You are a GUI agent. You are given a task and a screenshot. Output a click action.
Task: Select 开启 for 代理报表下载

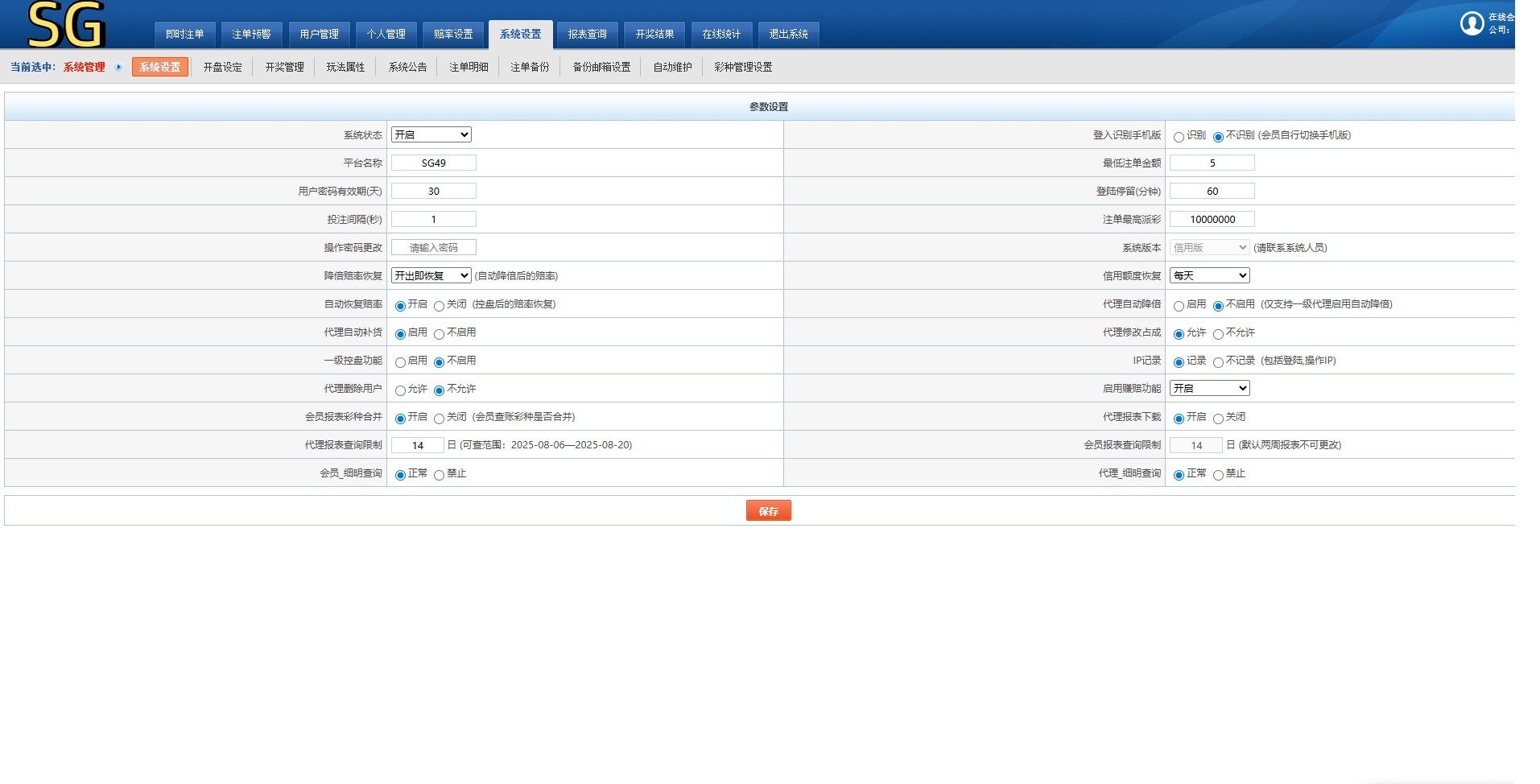[x=1179, y=419]
